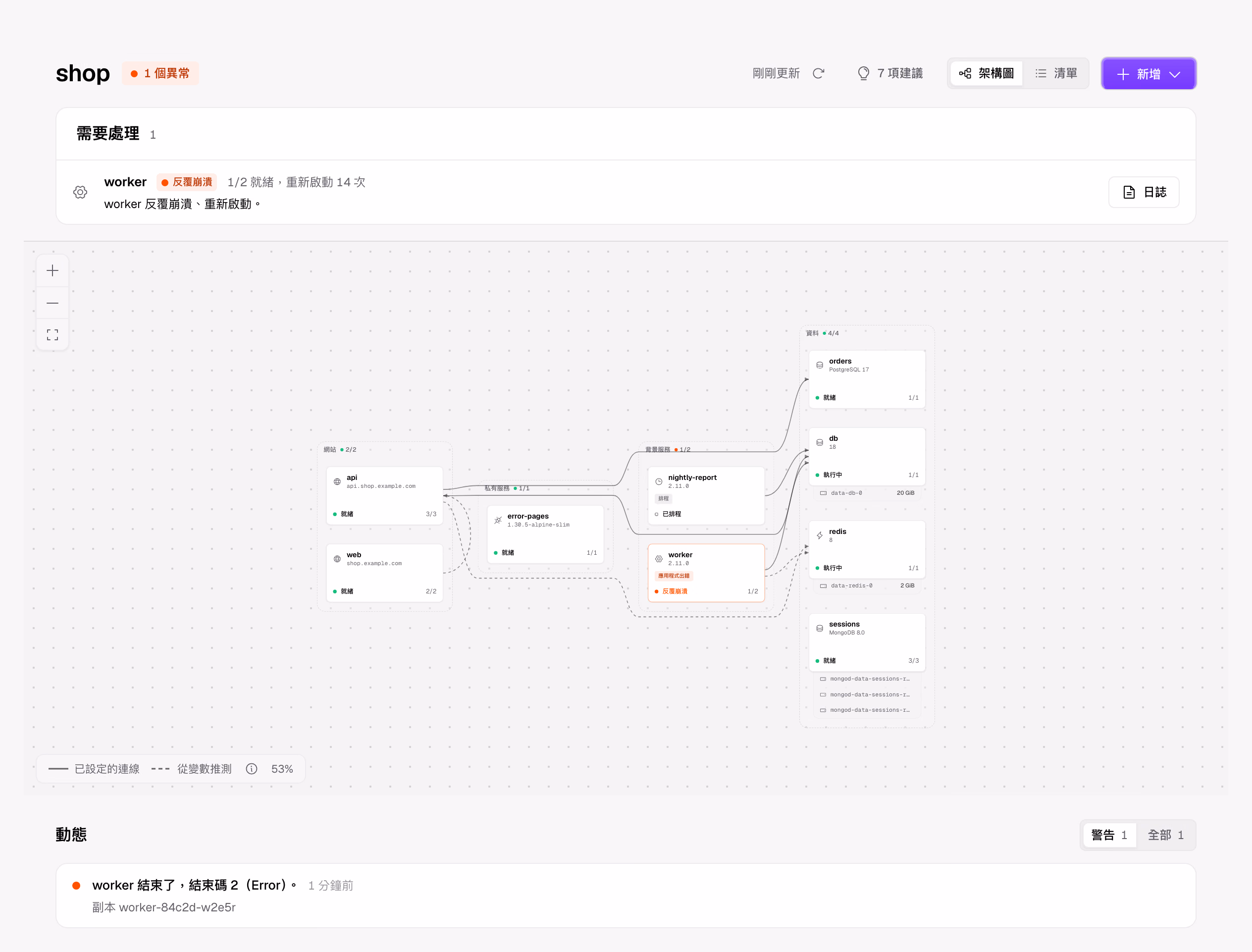Switch to the 架構圖 view
This screenshot has height=952, width=1252.
(x=987, y=74)
